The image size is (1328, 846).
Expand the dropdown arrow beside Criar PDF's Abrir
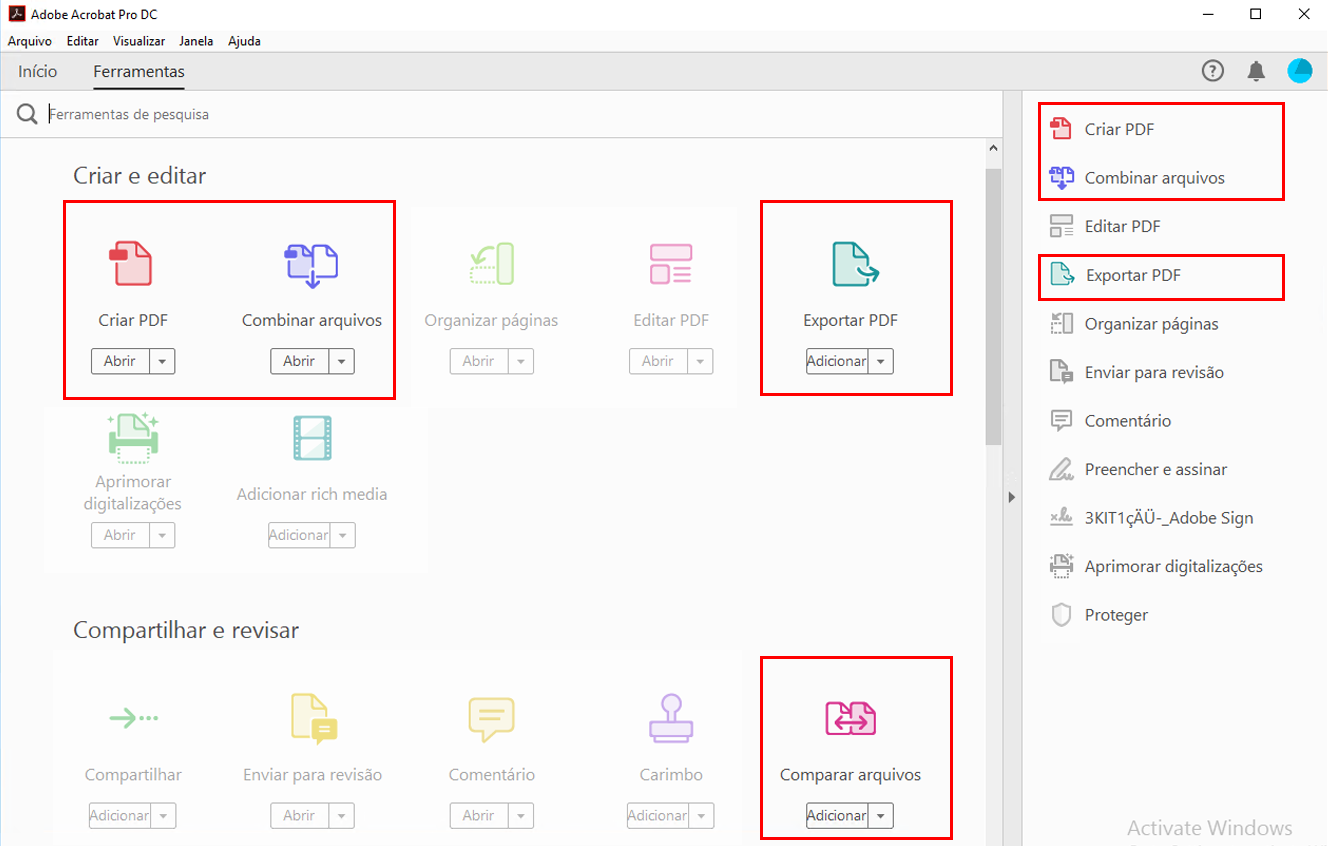click(x=163, y=361)
